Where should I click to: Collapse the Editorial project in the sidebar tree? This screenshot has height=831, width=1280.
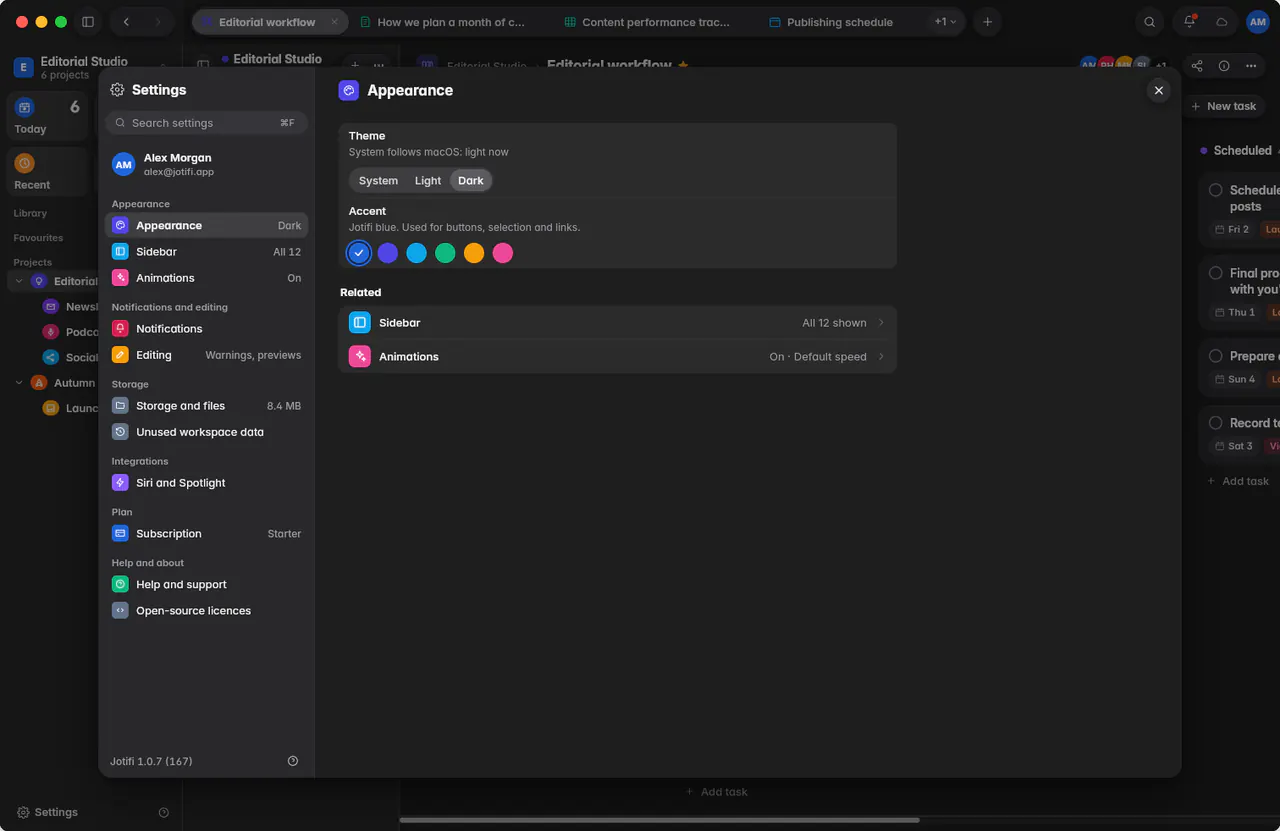(19, 282)
